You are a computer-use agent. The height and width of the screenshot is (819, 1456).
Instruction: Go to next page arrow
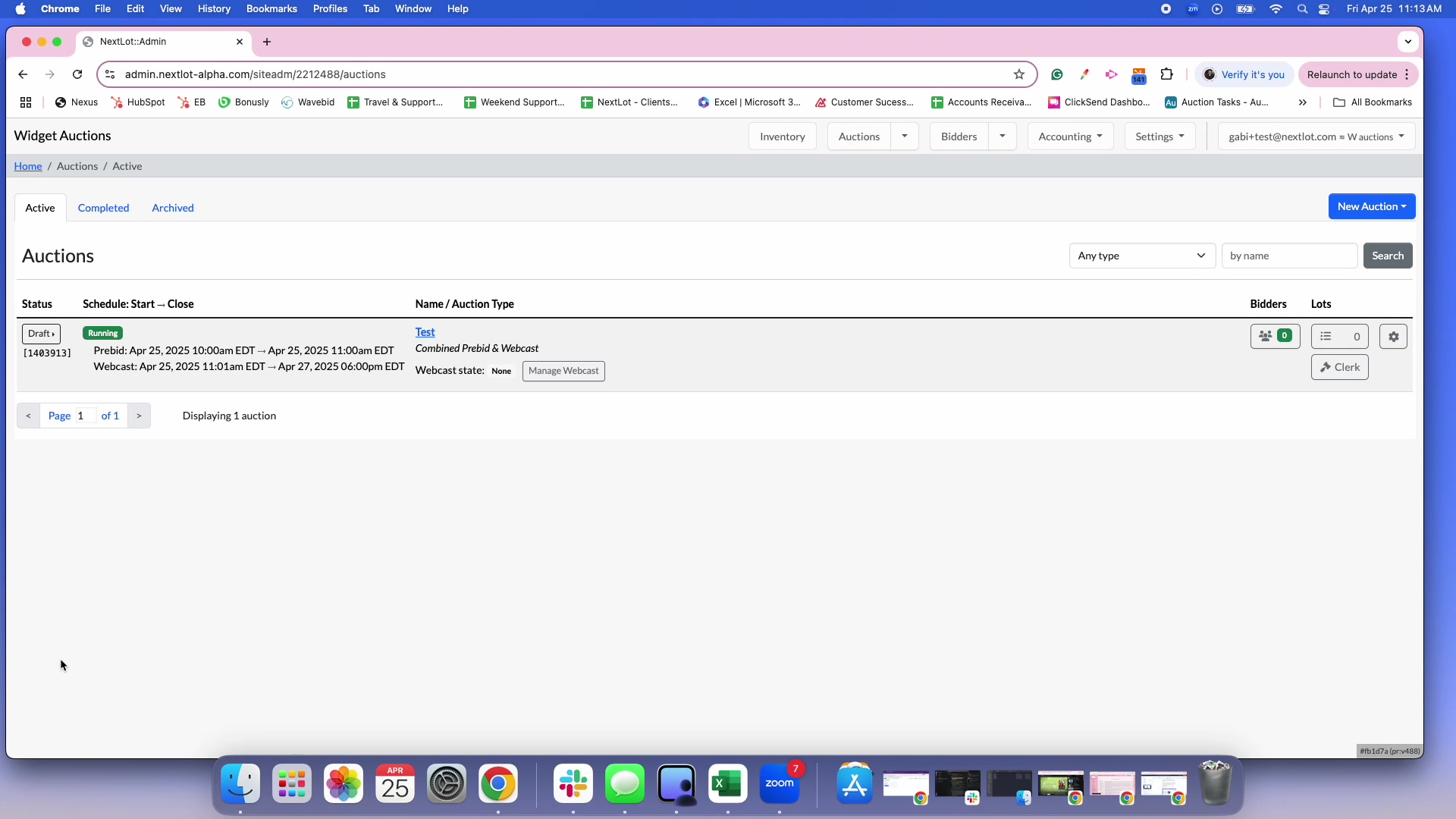[x=139, y=416]
